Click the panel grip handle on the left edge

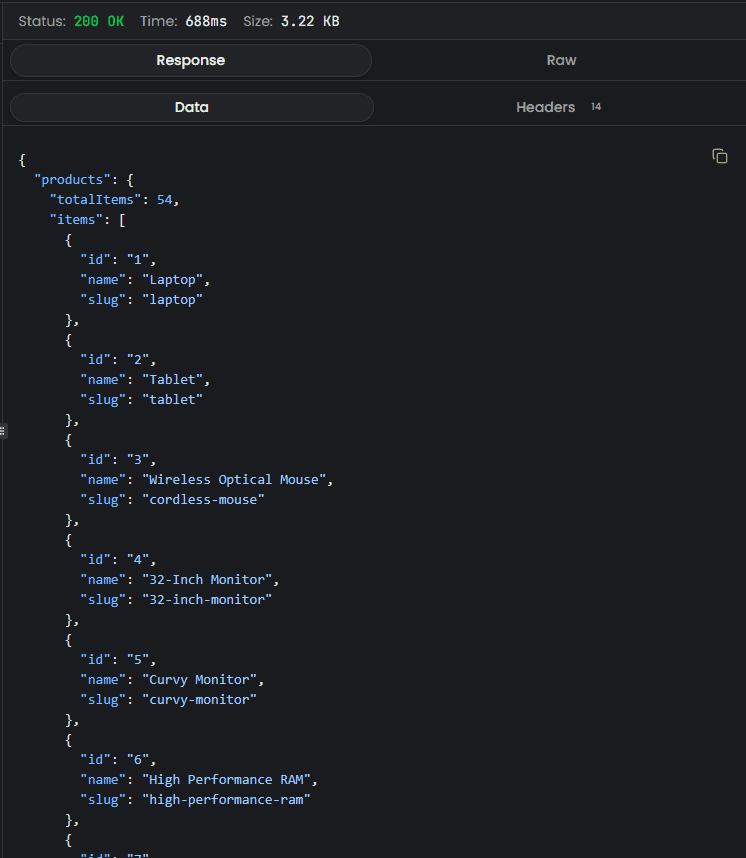click(2, 431)
